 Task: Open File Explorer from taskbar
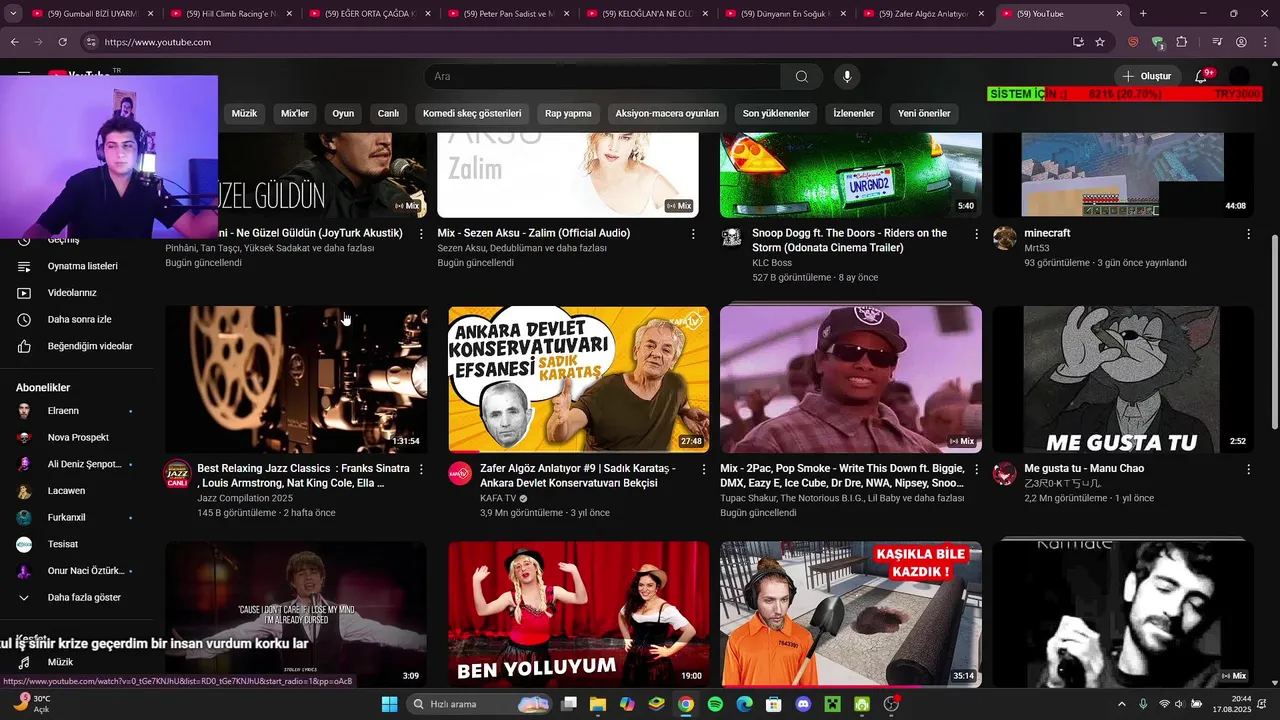pos(597,704)
